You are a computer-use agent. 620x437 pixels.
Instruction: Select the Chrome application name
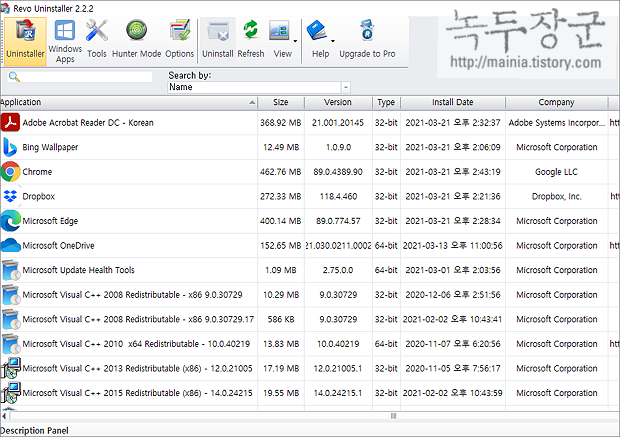[x=37, y=172]
